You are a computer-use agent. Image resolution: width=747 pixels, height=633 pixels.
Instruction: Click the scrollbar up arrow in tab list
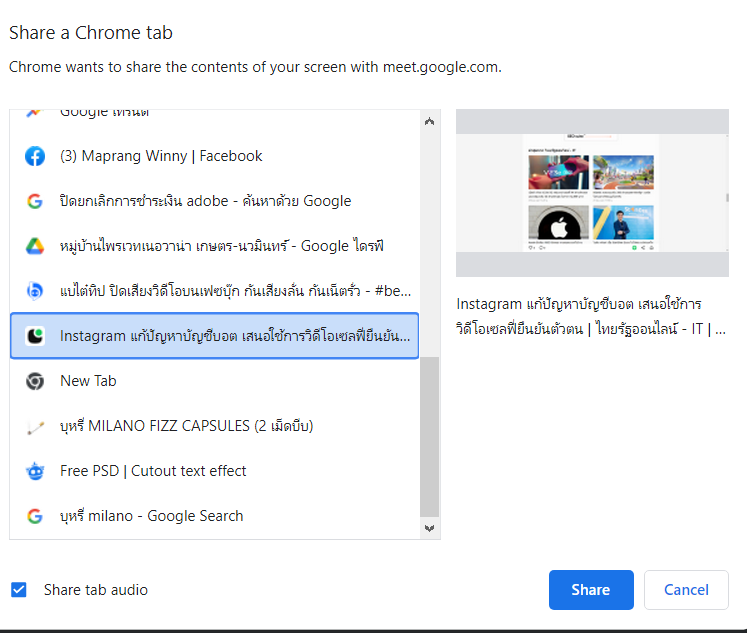430,121
